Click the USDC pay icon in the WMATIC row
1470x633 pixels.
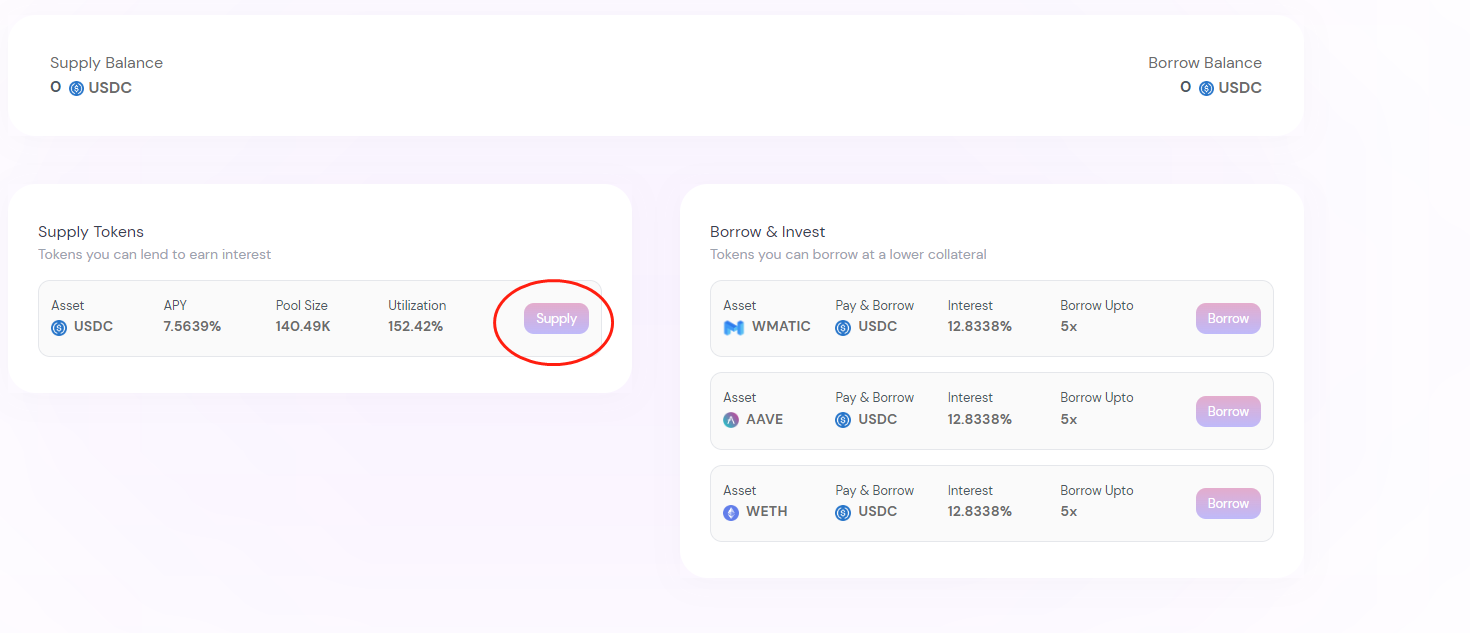point(843,327)
